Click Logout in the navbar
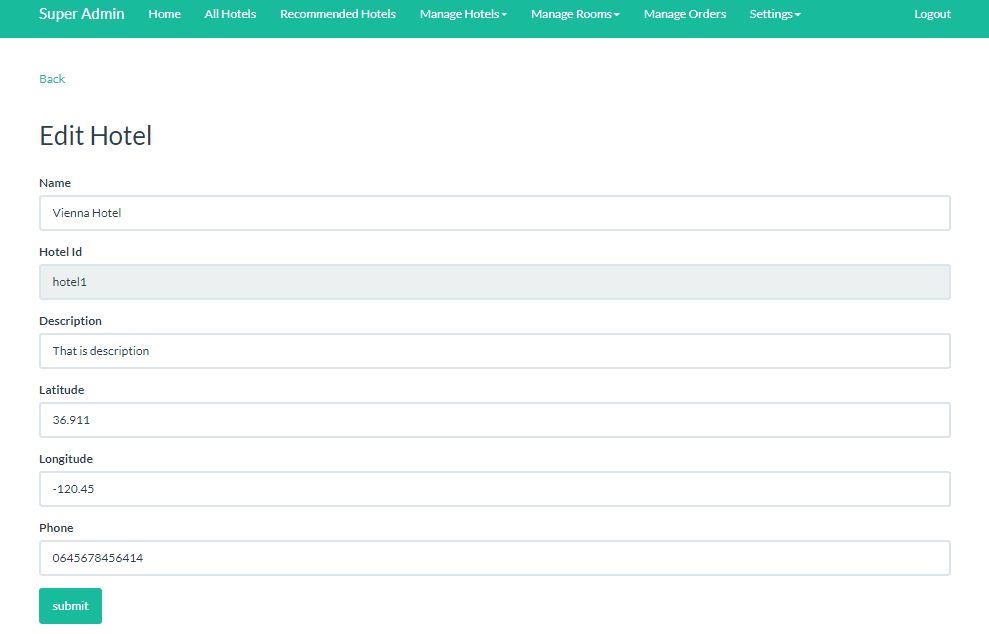The width and height of the screenshot is (989, 634). [932, 14]
